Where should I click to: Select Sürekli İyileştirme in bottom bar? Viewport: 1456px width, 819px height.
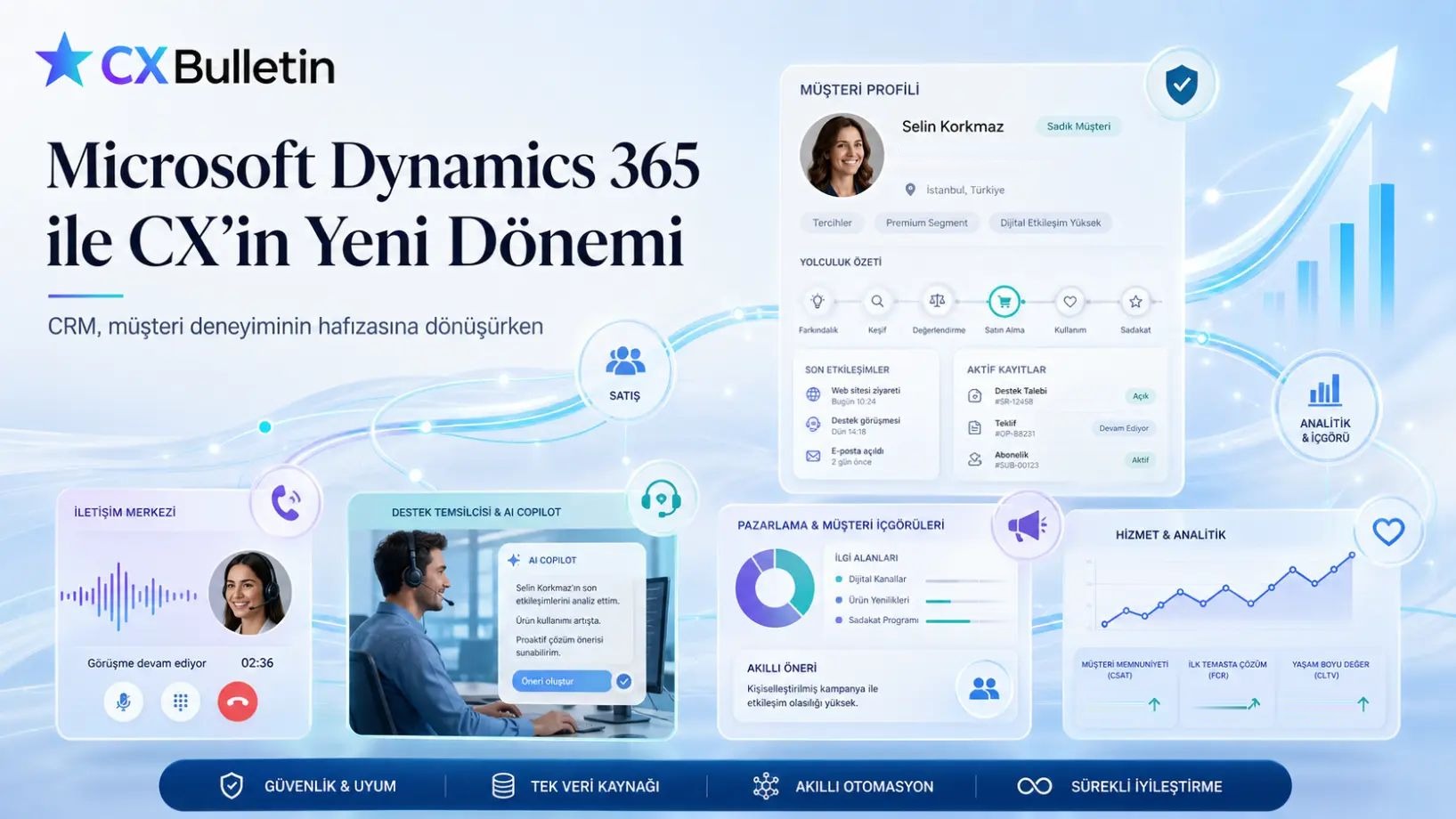point(1119,786)
